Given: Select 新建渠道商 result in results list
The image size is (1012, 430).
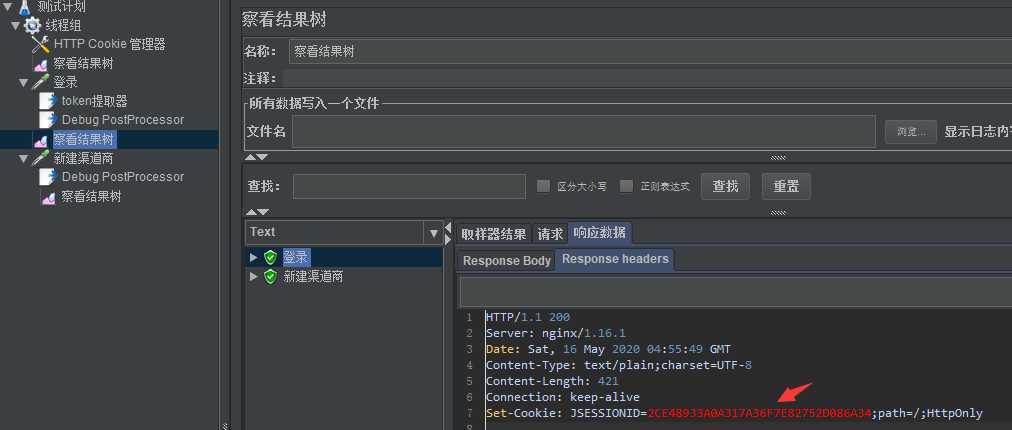Looking at the screenshot, I should tap(313, 276).
